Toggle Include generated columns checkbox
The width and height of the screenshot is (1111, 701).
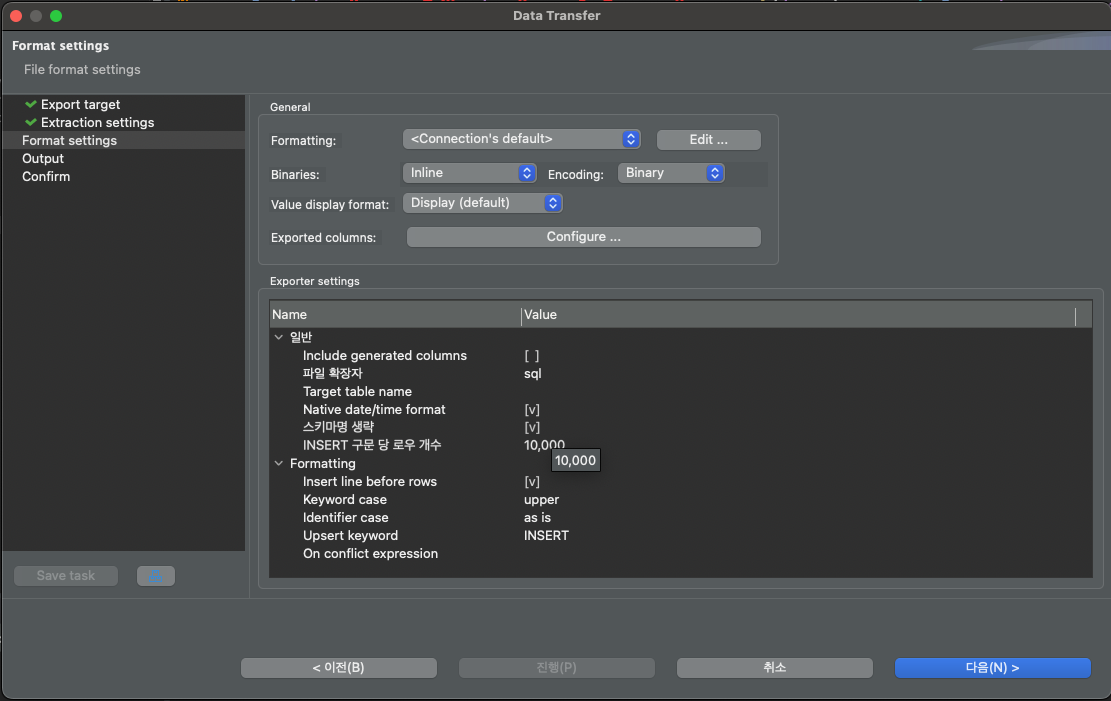[x=531, y=356]
